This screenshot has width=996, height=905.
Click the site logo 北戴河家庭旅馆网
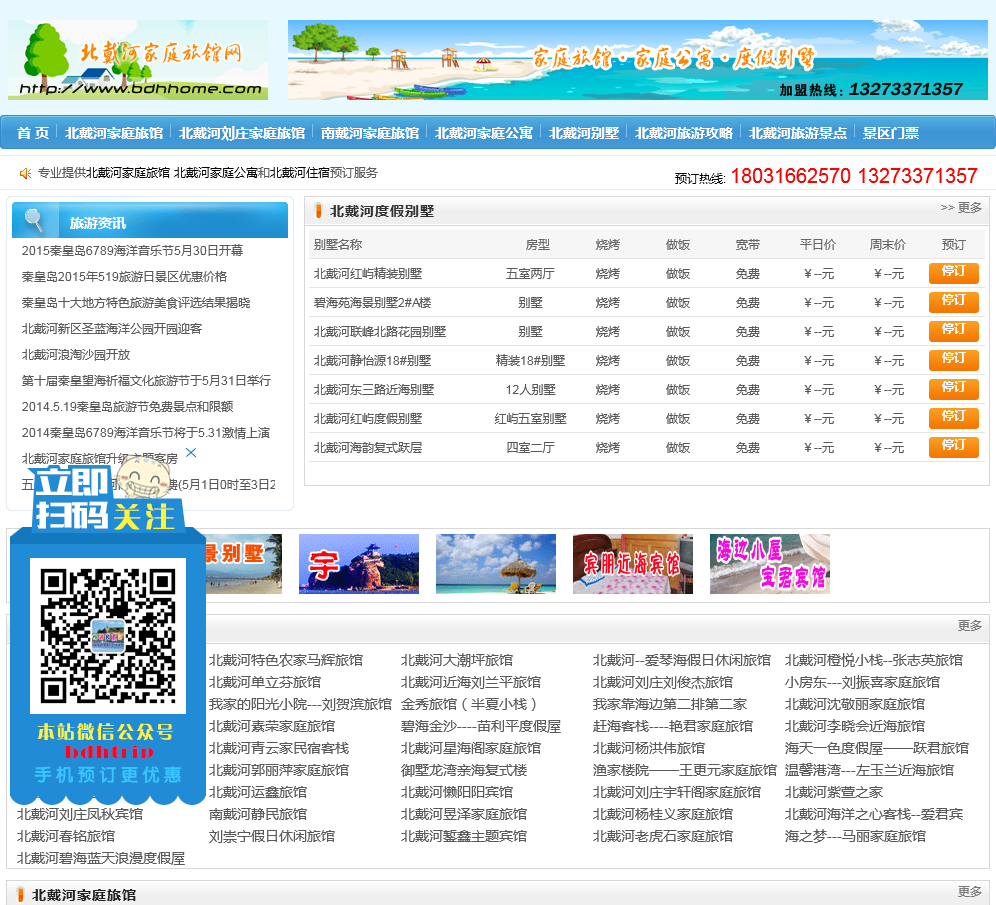[x=138, y=61]
